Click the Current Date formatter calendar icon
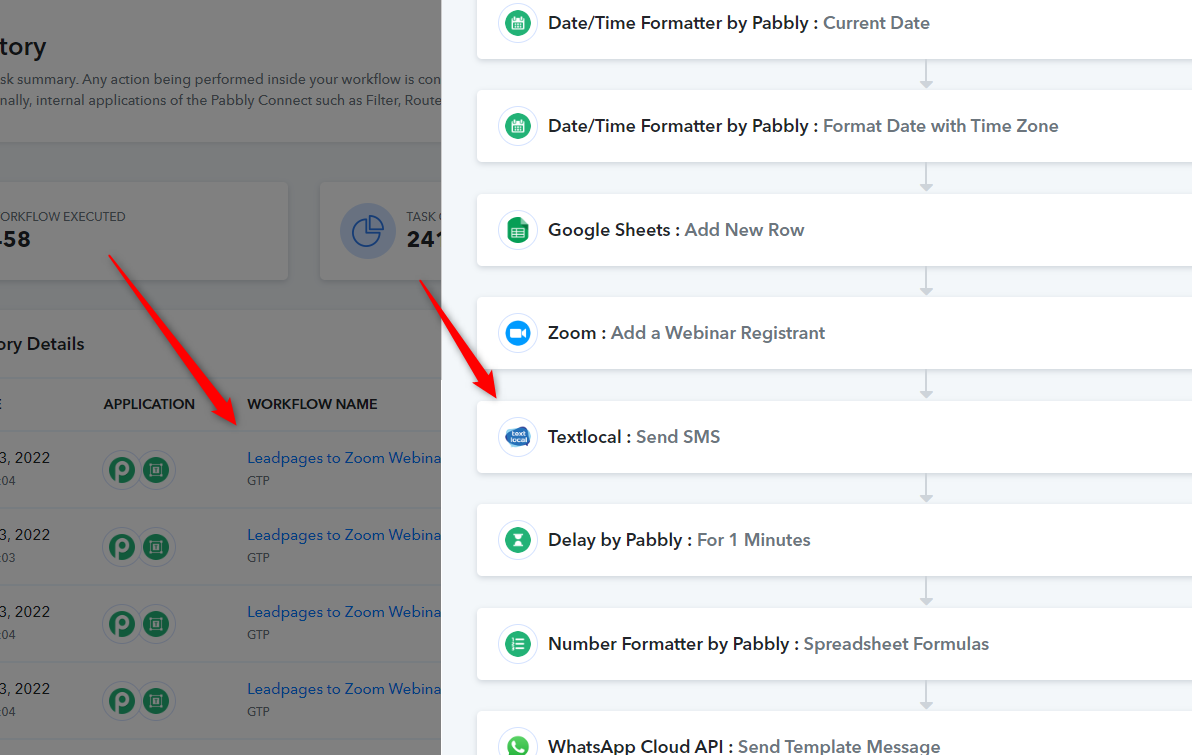Viewport: 1192px width, 755px height. tap(518, 23)
